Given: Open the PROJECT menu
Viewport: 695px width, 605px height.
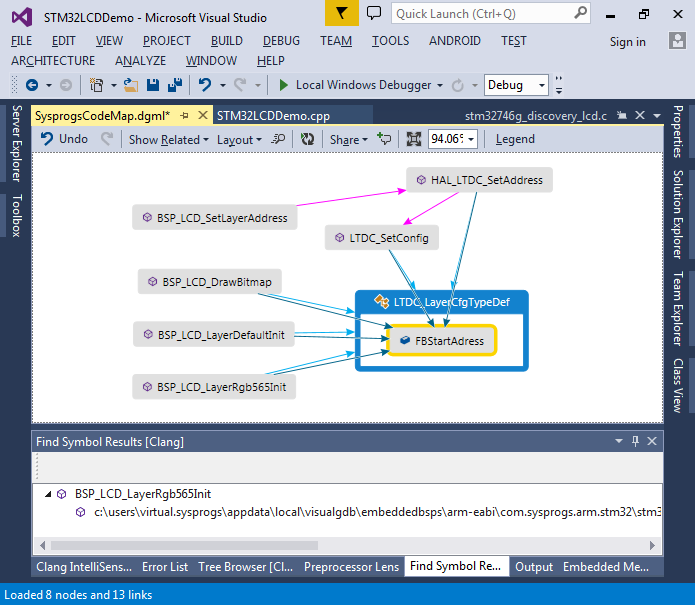Looking at the screenshot, I should click(166, 41).
